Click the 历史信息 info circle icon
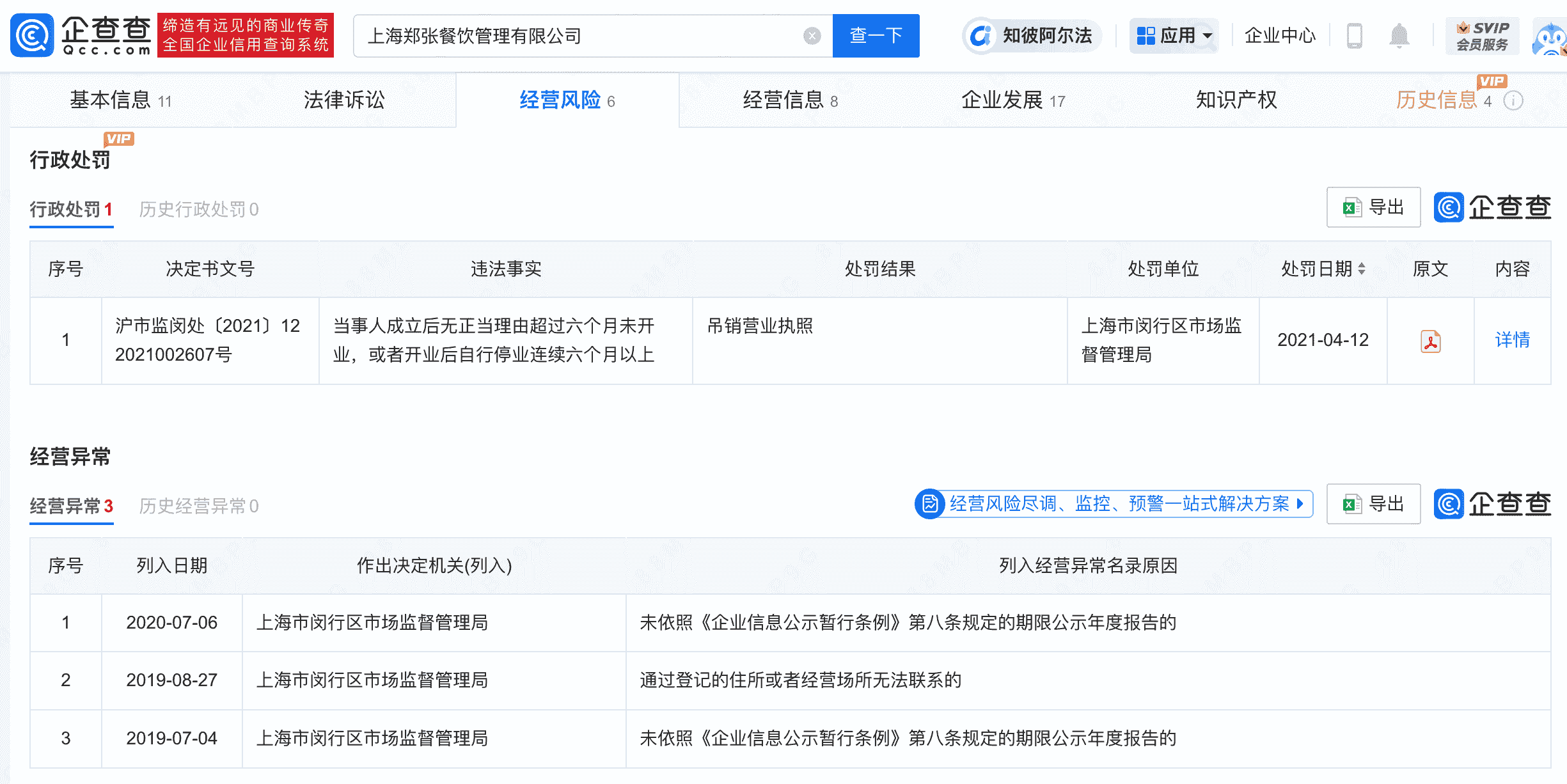Screen dimensions: 1567x784 pos(1513,101)
